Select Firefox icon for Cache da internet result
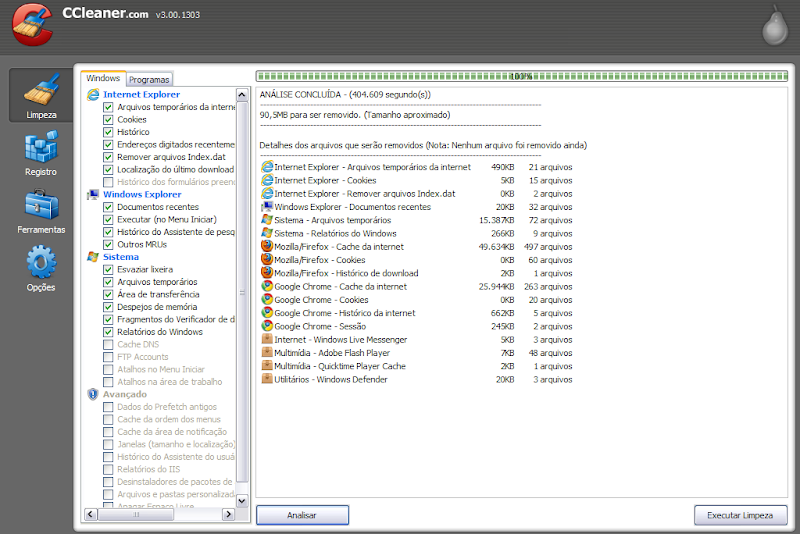800x534 pixels. coord(267,246)
